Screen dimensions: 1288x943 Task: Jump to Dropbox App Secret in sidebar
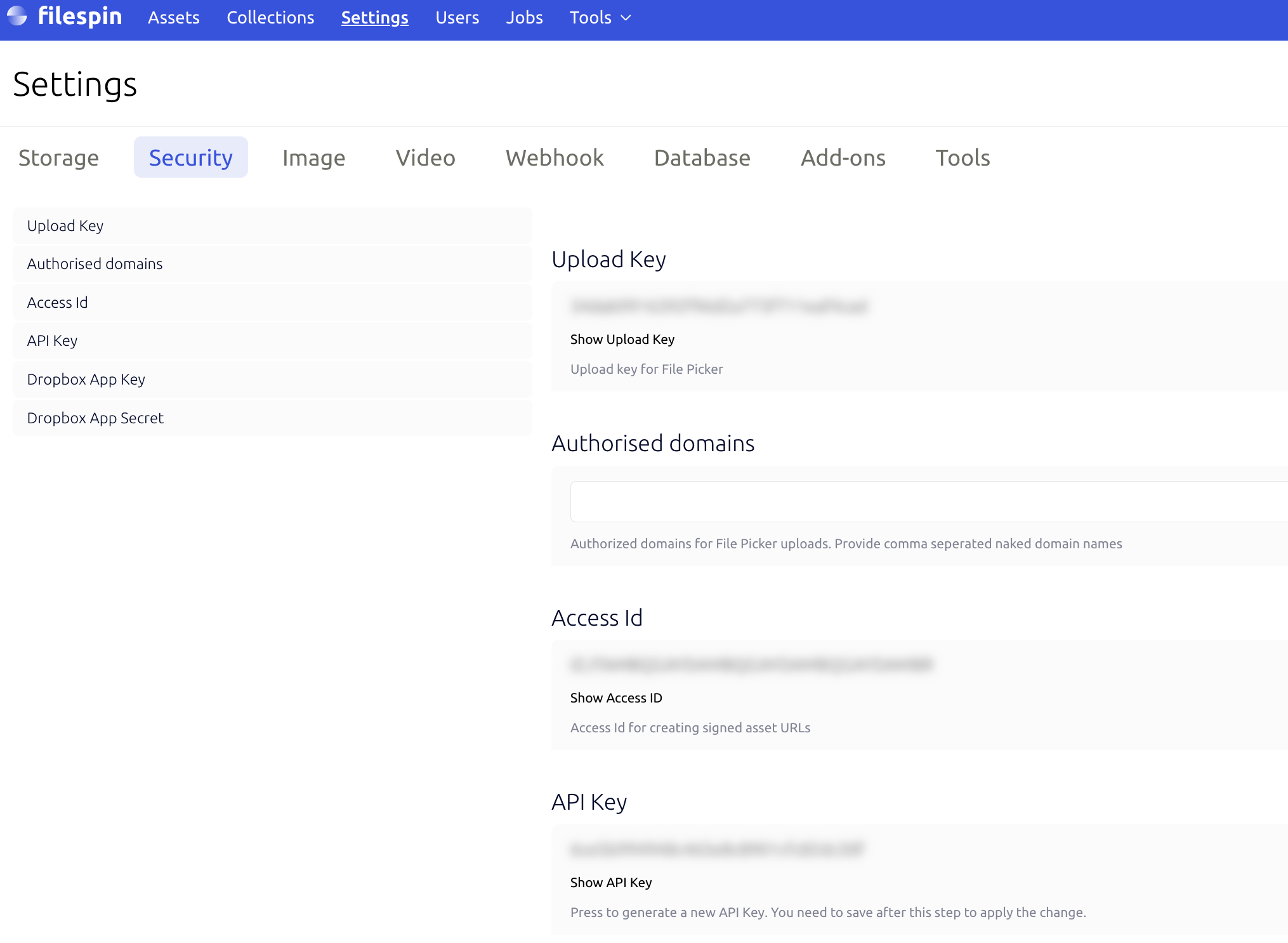click(x=95, y=418)
